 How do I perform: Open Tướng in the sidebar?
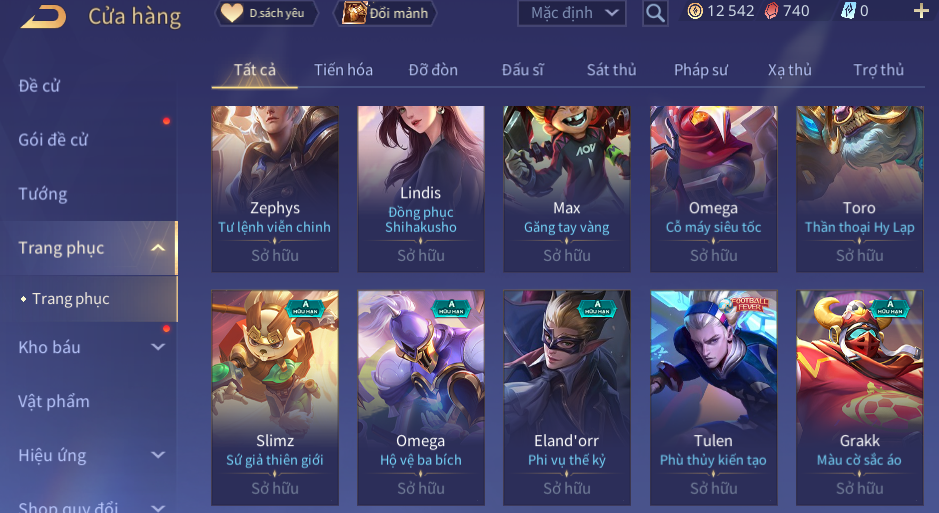tap(43, 194)
